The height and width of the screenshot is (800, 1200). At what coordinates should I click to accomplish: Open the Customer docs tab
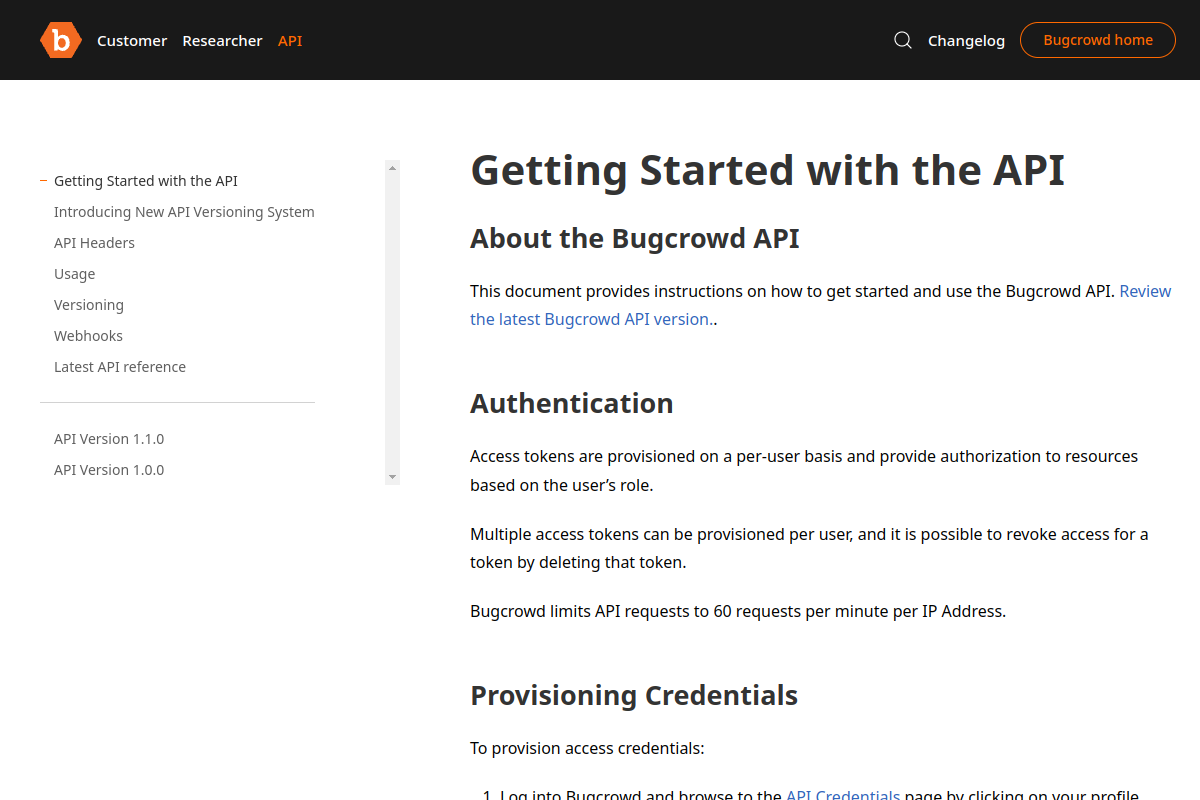pyautogui.click(x=132, y=41)
